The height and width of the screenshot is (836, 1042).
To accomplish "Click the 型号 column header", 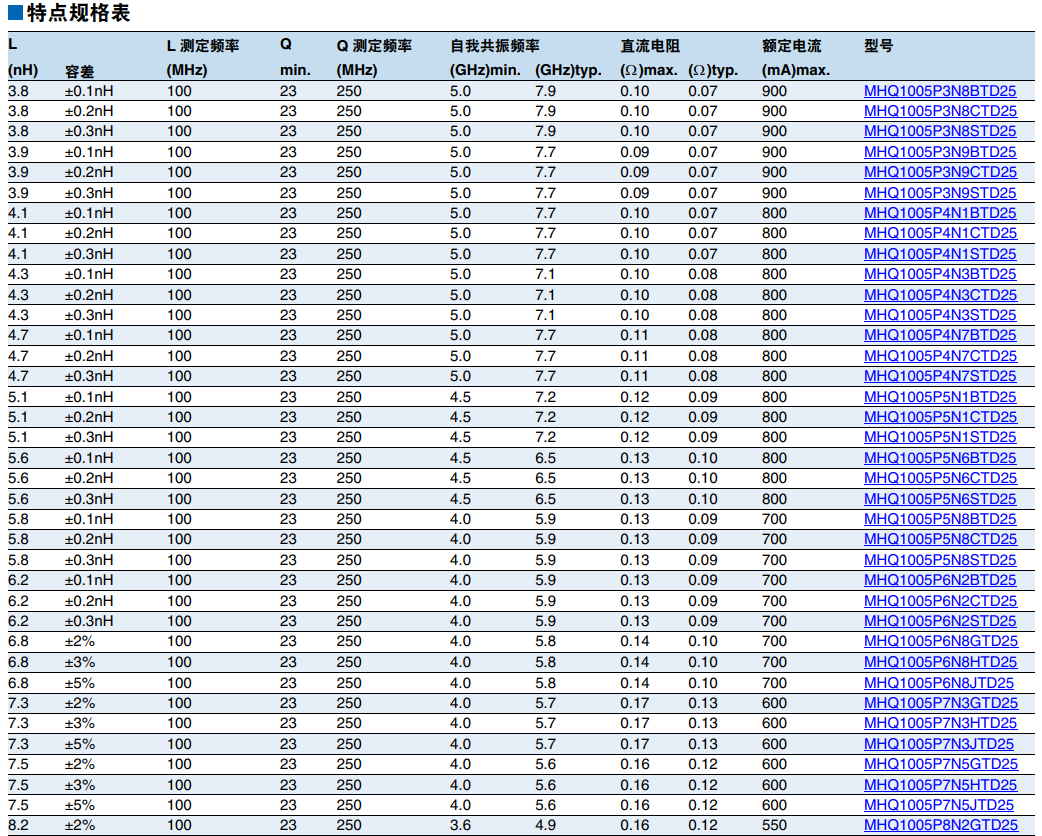I will tap(878, 46).
